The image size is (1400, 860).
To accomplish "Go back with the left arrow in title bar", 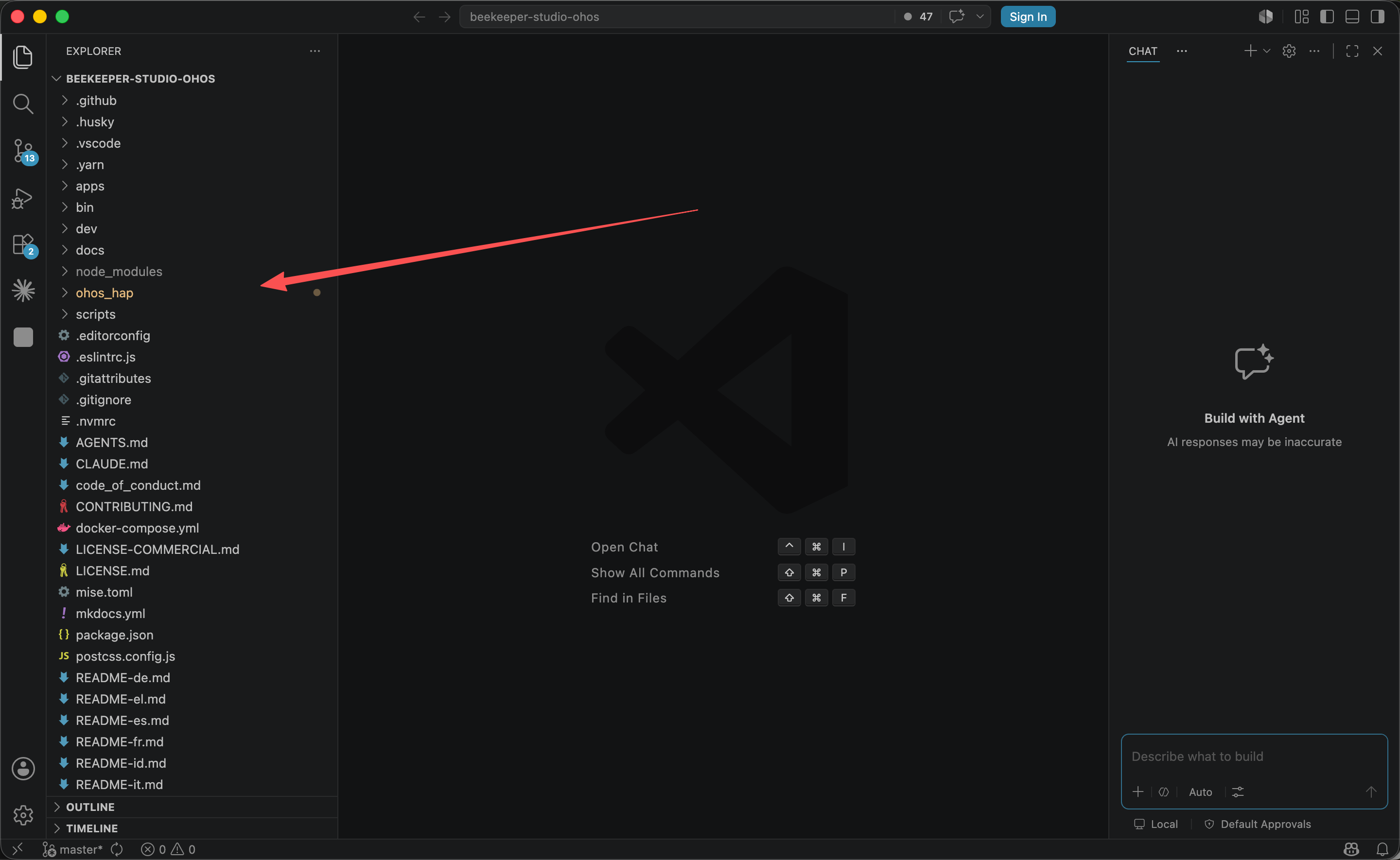I will click(x=419, y=17).
